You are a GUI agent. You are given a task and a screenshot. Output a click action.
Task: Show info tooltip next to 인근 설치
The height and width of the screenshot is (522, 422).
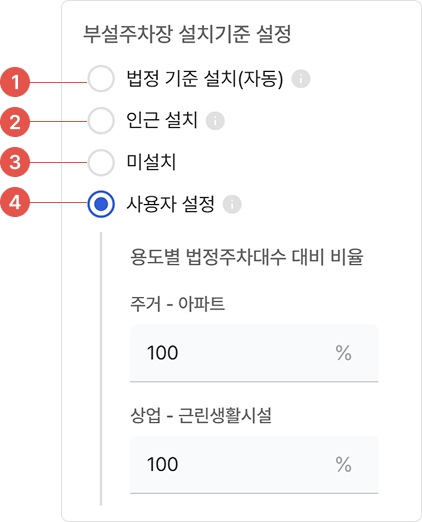(x=215, y=121)
